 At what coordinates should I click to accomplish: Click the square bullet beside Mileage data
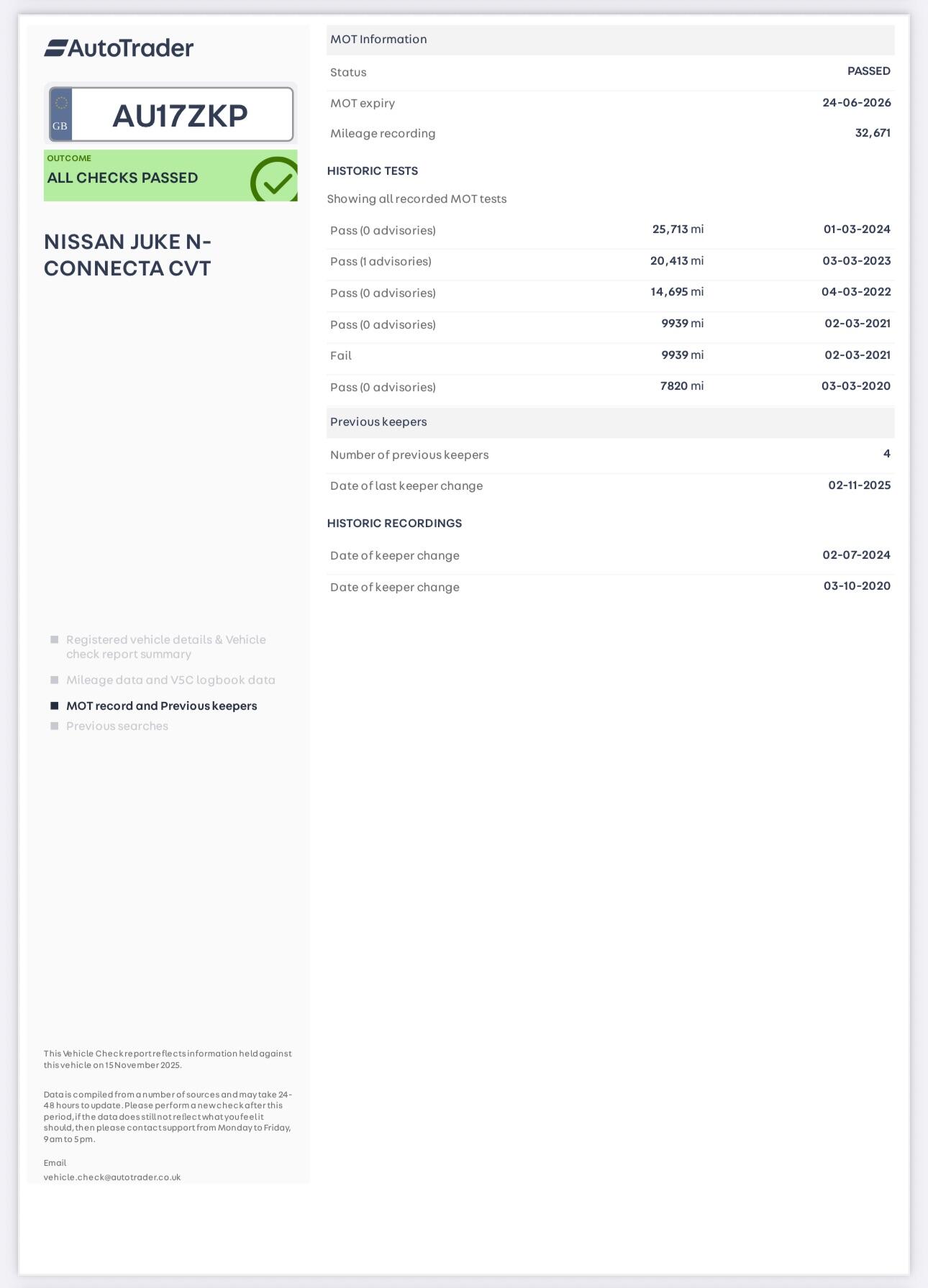(x=55, y=680)
